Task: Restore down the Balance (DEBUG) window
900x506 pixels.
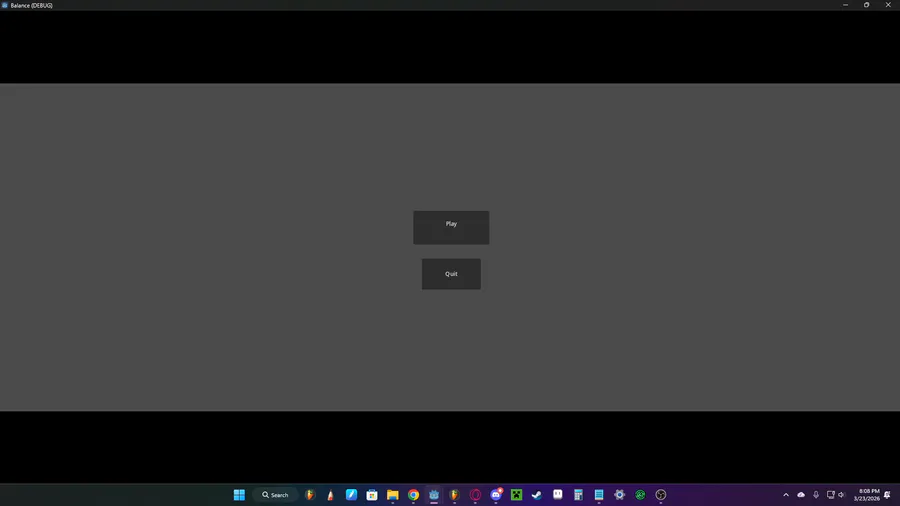Action: tap(867, 5)
